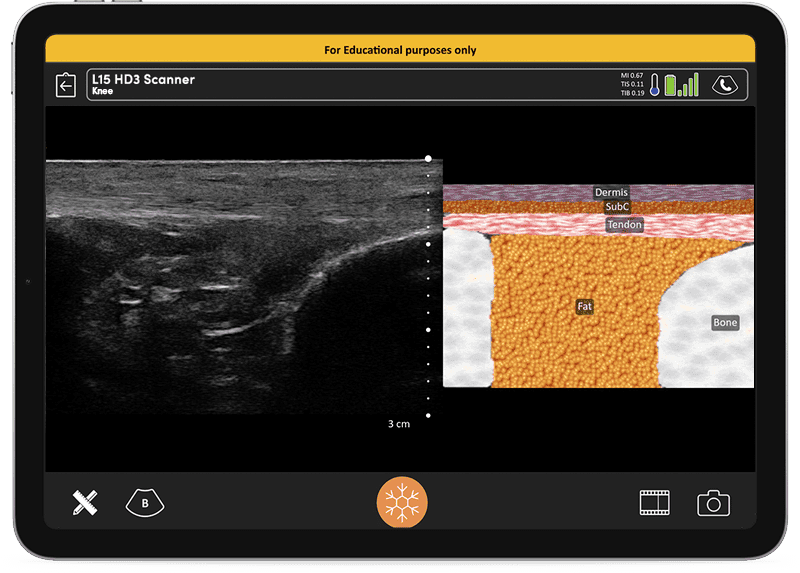Viewport: 800px width, 573px height.
Task: Tap the signal strength bars
Action: (x=689, y=86)
